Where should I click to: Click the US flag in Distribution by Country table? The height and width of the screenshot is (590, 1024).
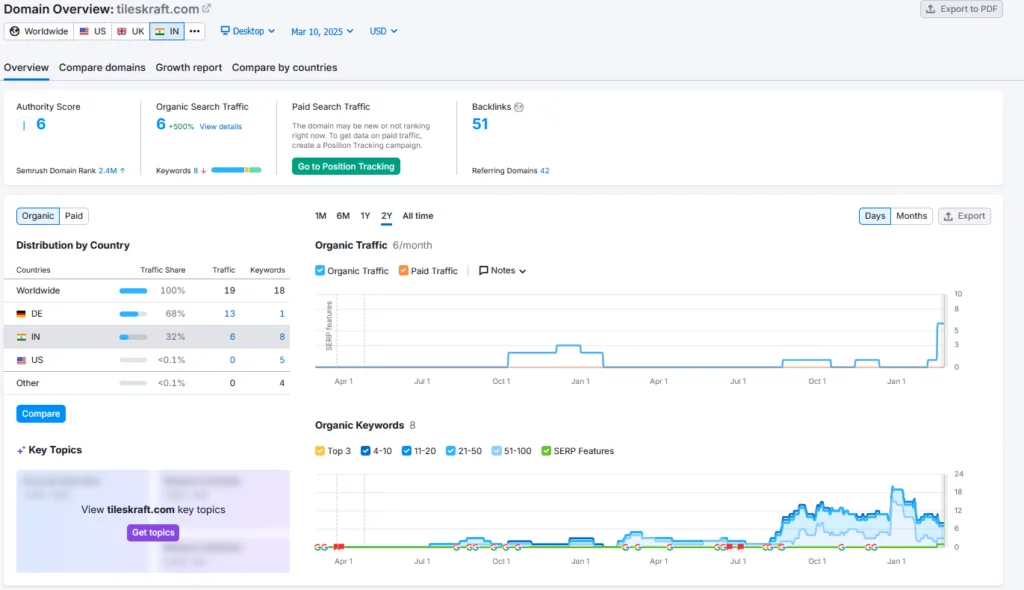21,360
